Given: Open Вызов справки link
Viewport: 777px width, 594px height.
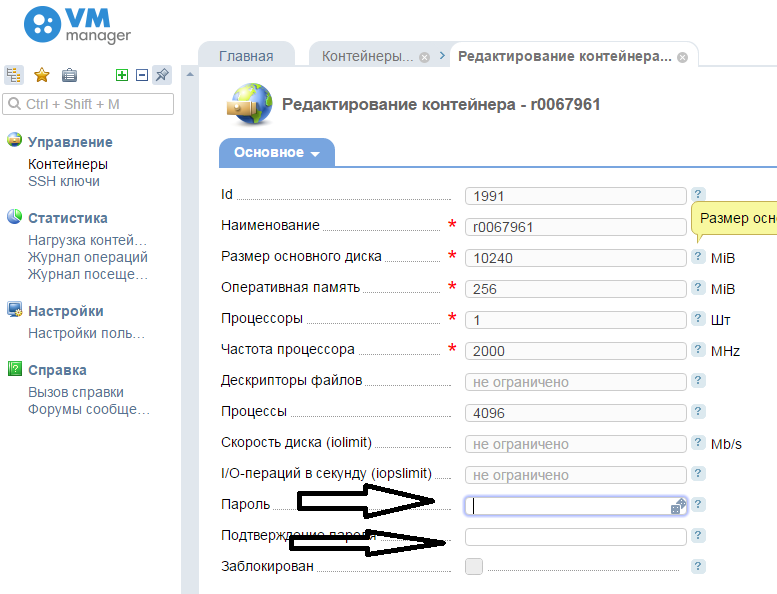Looking at the screenshot, I should 76,392.
